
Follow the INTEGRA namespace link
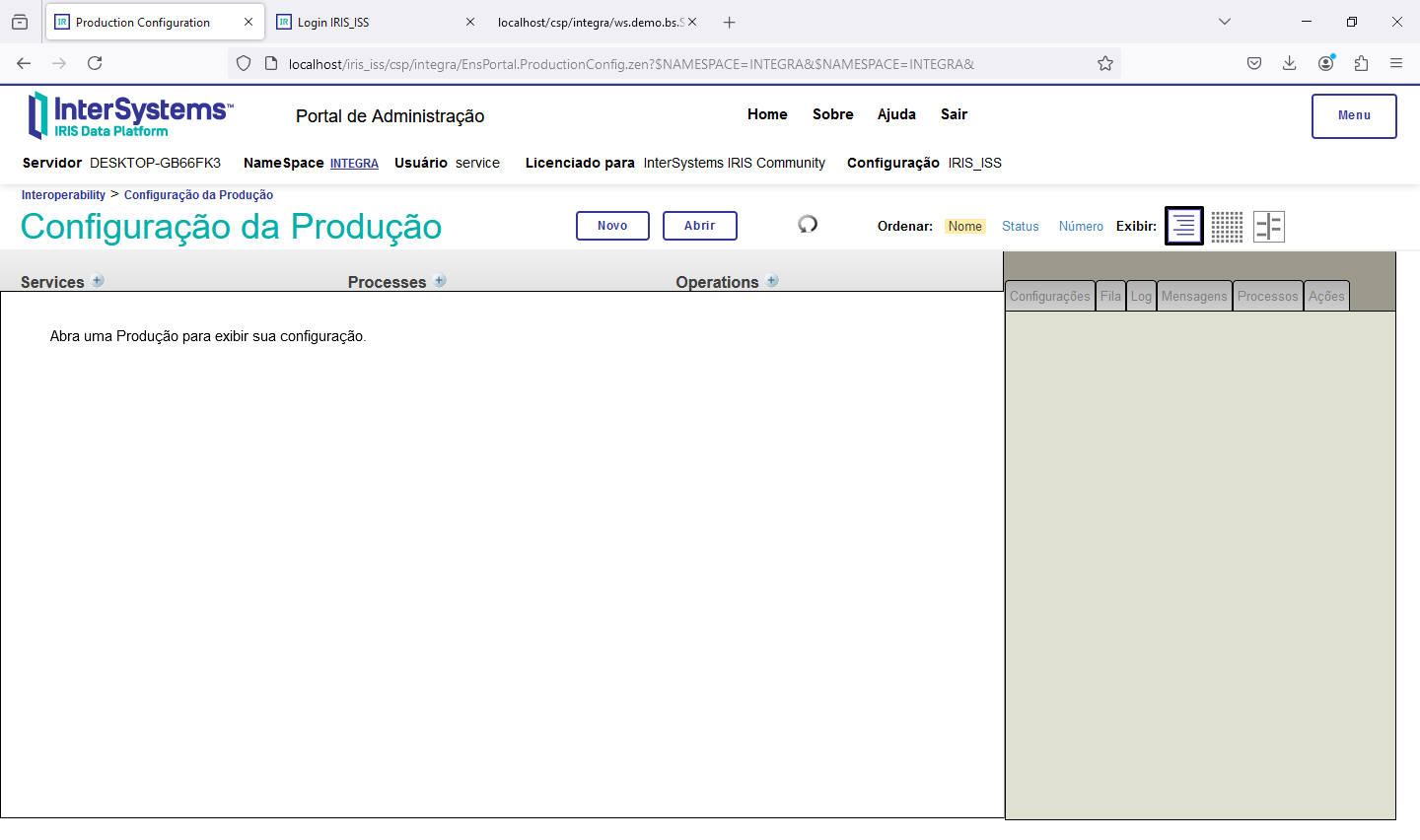[x=354, y=164]
